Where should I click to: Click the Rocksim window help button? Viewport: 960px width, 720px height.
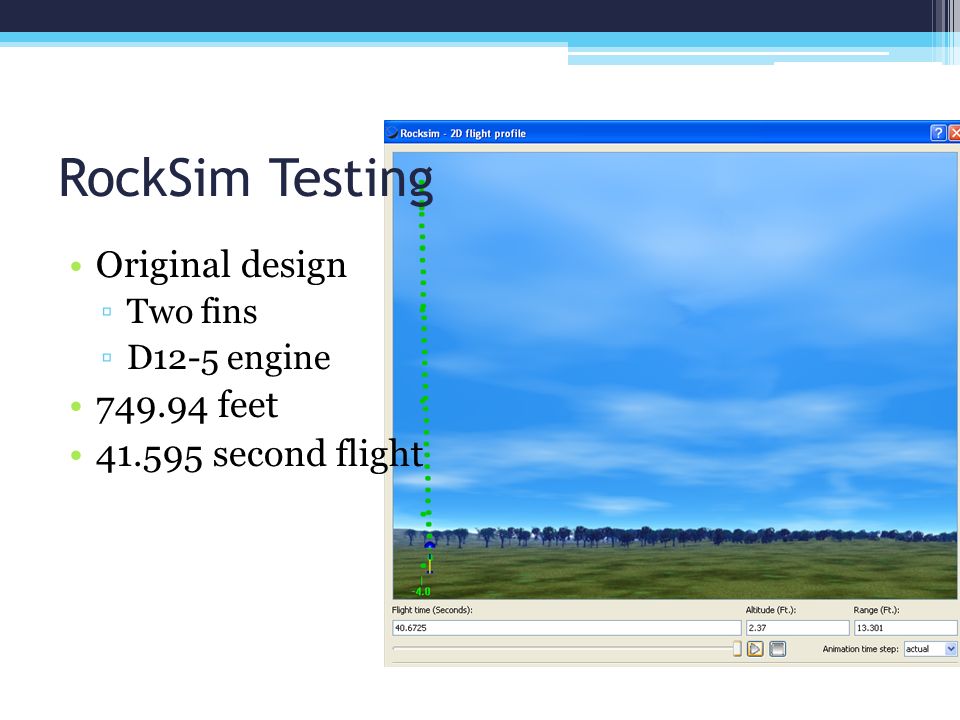pyautogui.click(x=938, y=133)
